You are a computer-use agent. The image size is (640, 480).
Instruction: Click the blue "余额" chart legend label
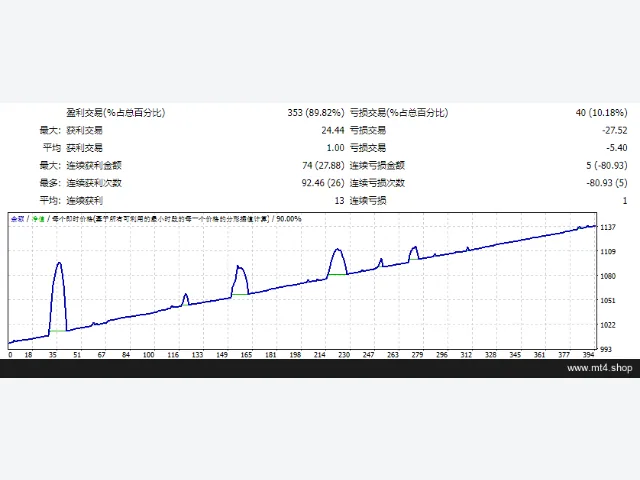pyautogui.click(x=18, y=219)
